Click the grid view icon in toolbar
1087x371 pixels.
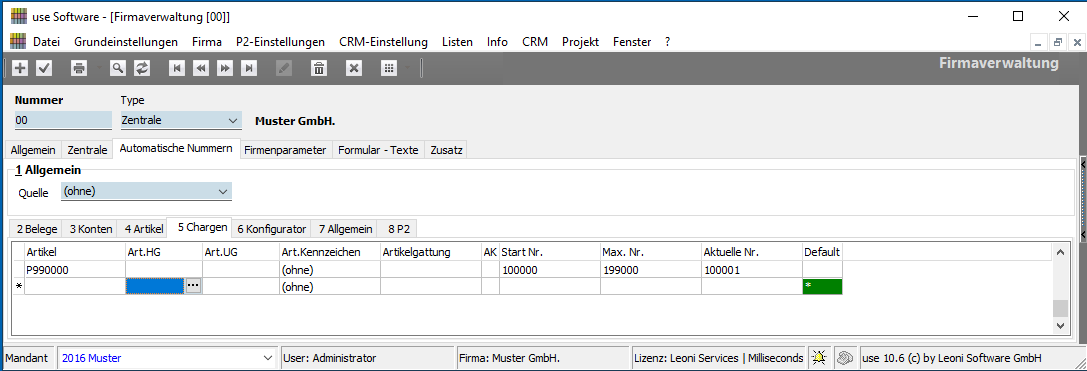tap(389, 68)
